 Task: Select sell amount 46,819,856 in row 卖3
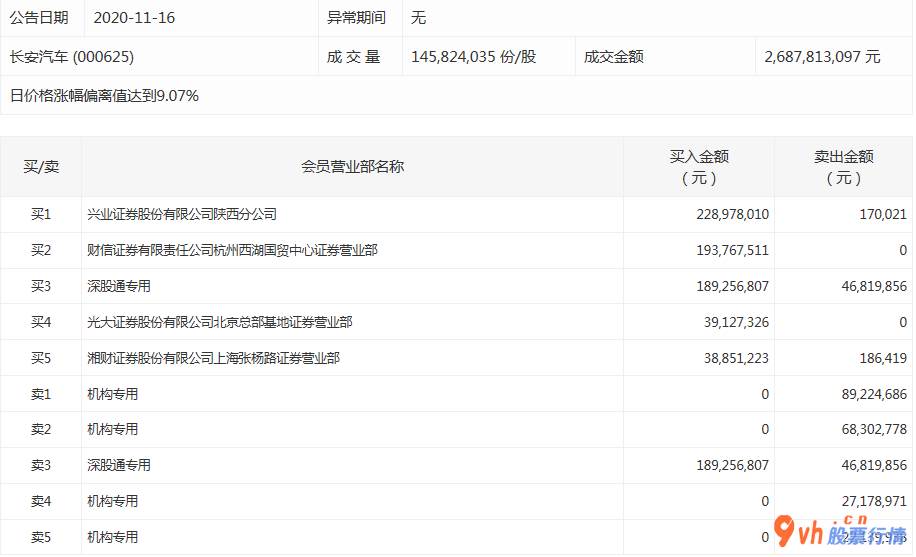[874, 465]
